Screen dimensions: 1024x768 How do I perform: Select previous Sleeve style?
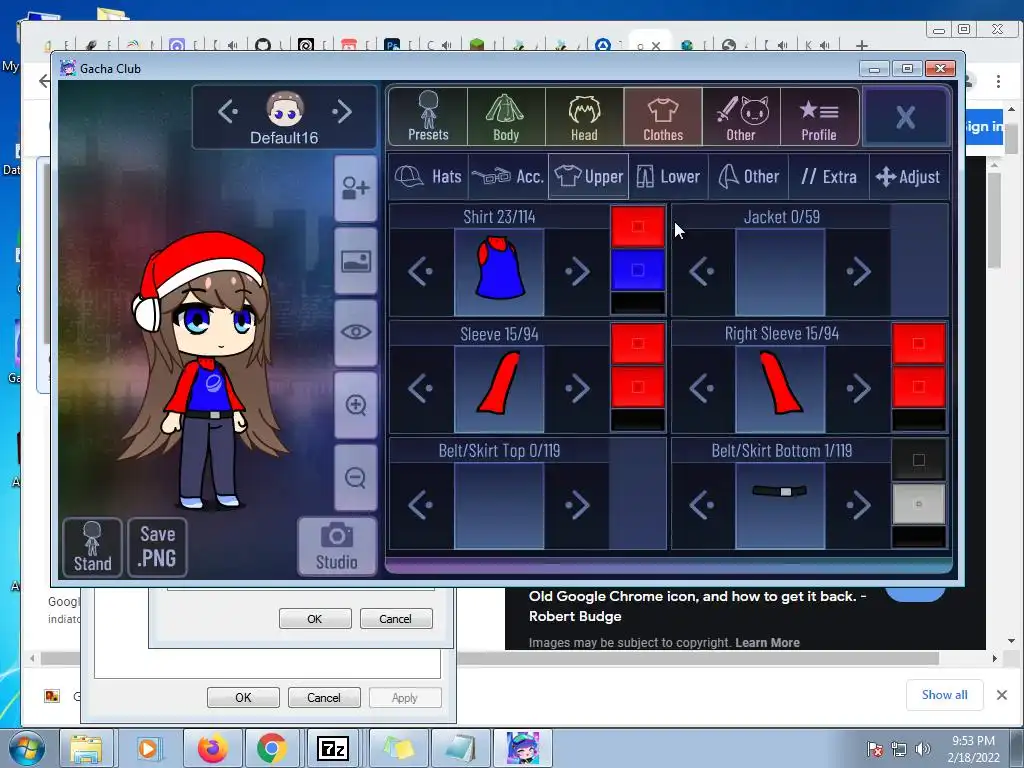click(421, 389)
